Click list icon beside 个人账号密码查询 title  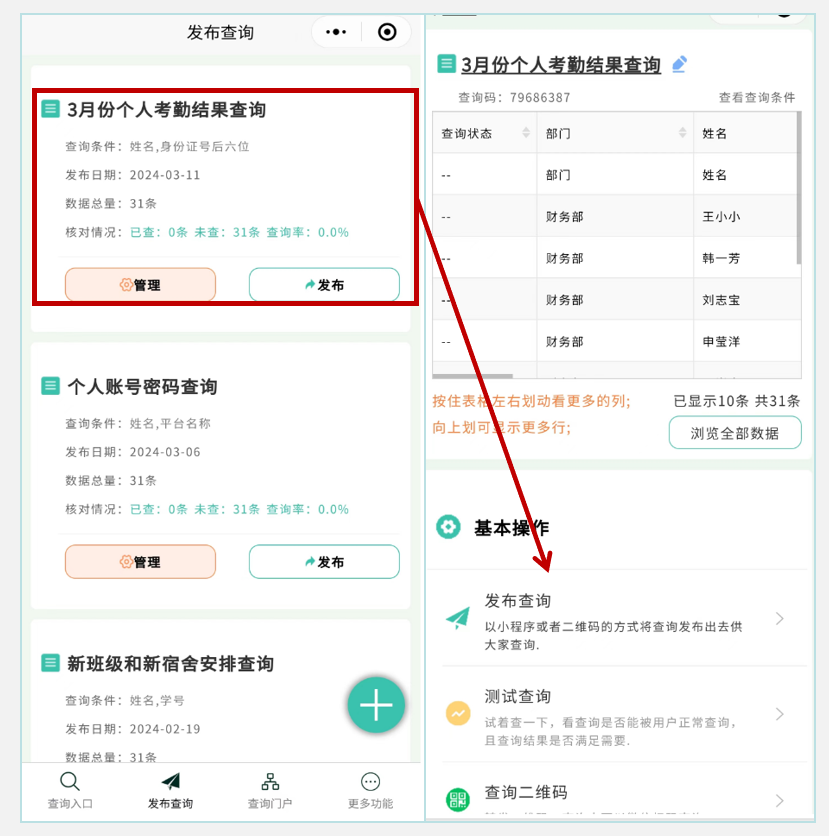tap(51, 386)
